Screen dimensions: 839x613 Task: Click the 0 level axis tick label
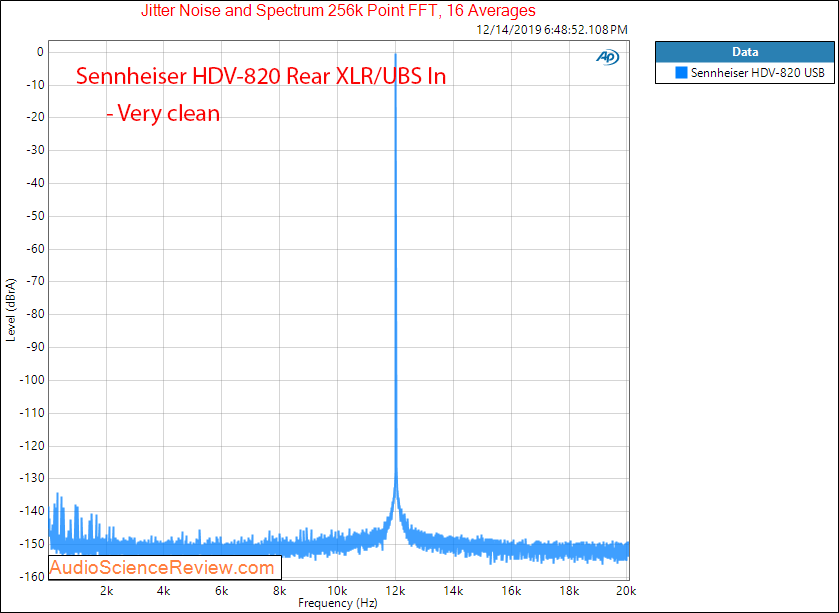click(x=40, y=52)
